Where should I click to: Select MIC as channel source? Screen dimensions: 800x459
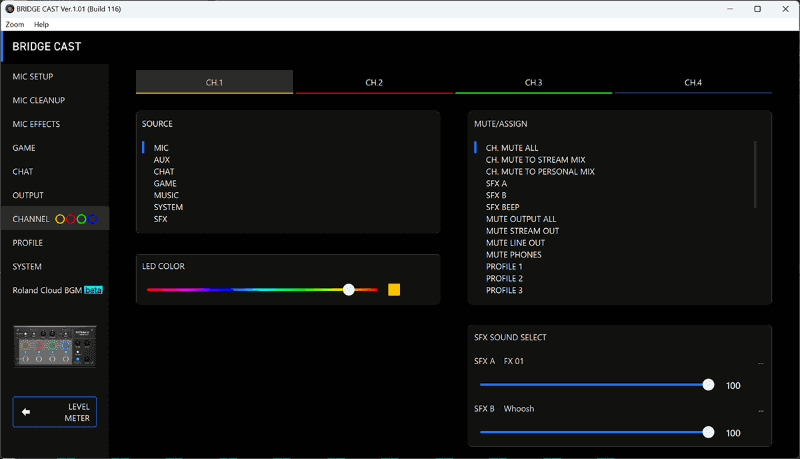pyautogui.click(x=161, y=148)
